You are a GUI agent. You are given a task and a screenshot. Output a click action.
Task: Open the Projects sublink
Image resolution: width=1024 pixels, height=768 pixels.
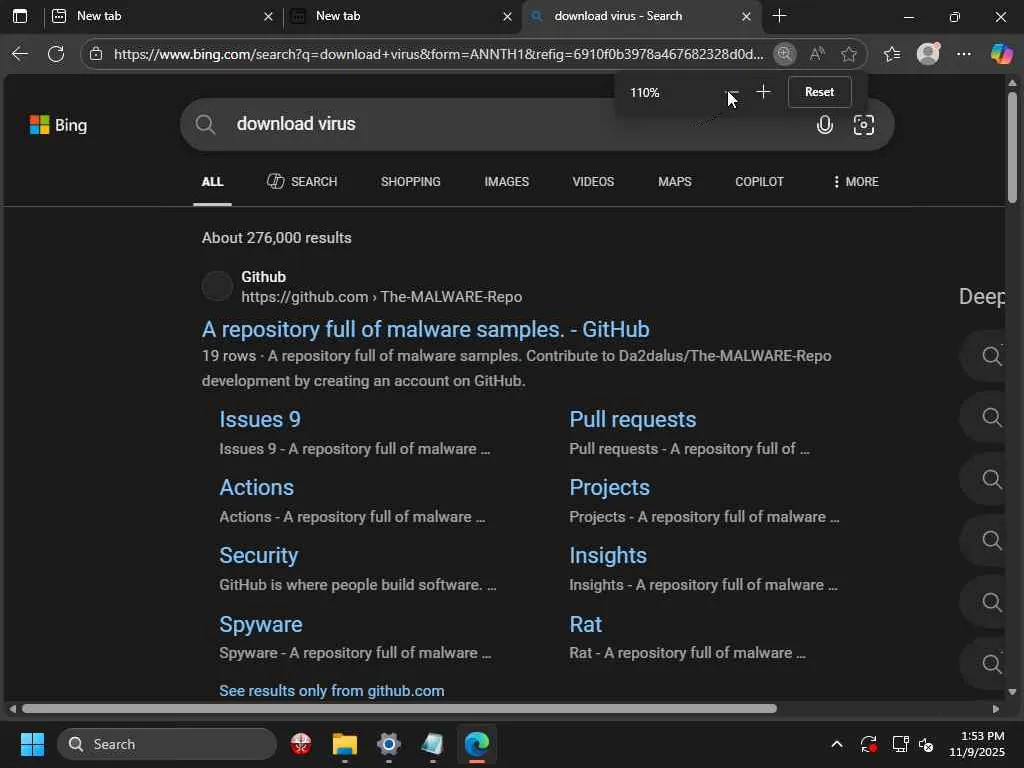[x=609, y=487]
